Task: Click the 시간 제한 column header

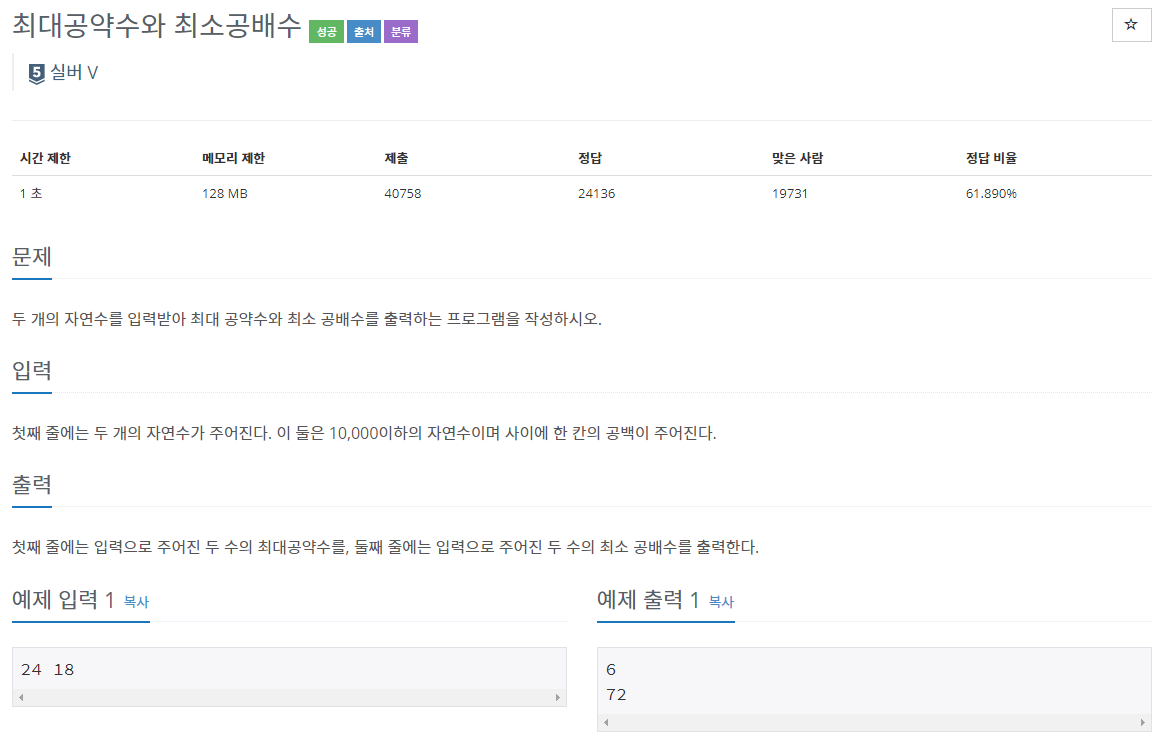Action: pos(45,158)
